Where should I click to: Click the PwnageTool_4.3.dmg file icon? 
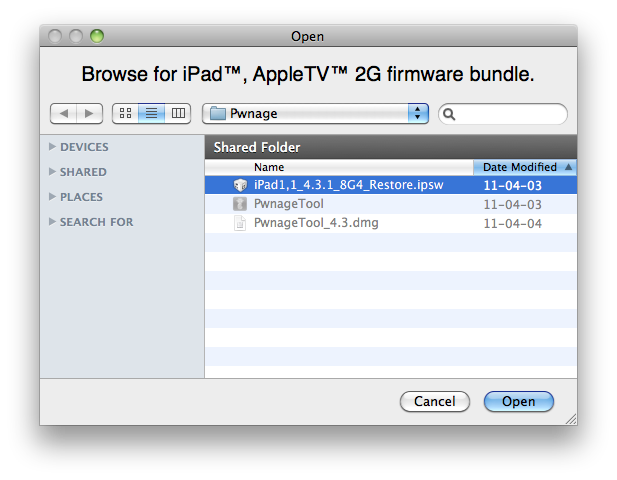[240, 223]
